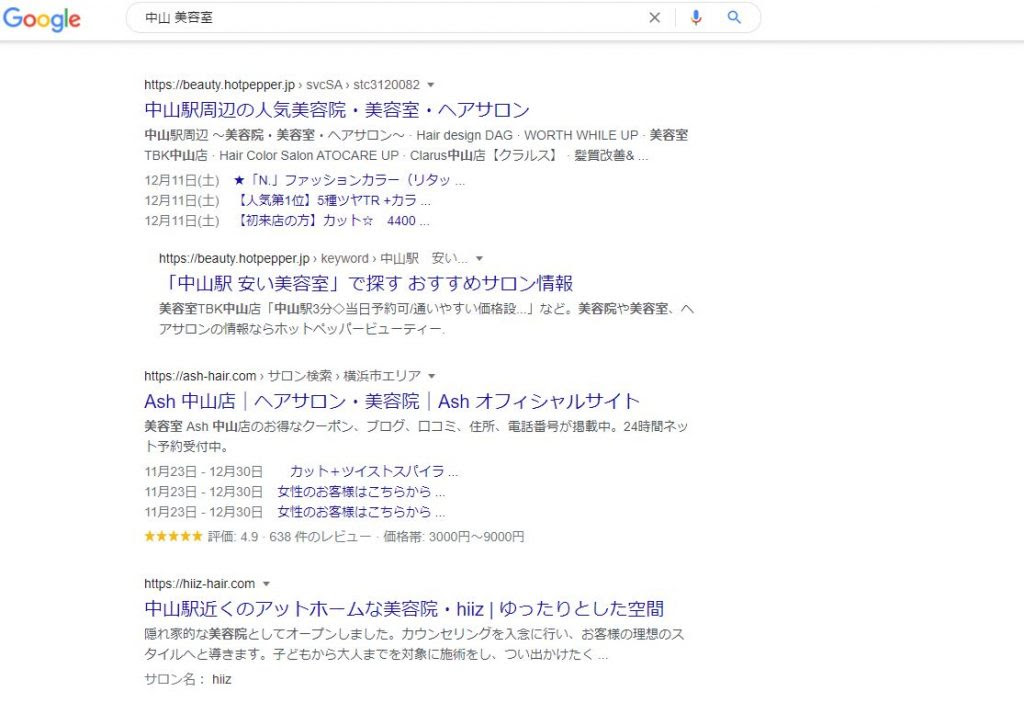Open hiiz アットホームな美容院 result title
Screen dimensions: 1024x714
pyautogui.click(x=404, y=609)
